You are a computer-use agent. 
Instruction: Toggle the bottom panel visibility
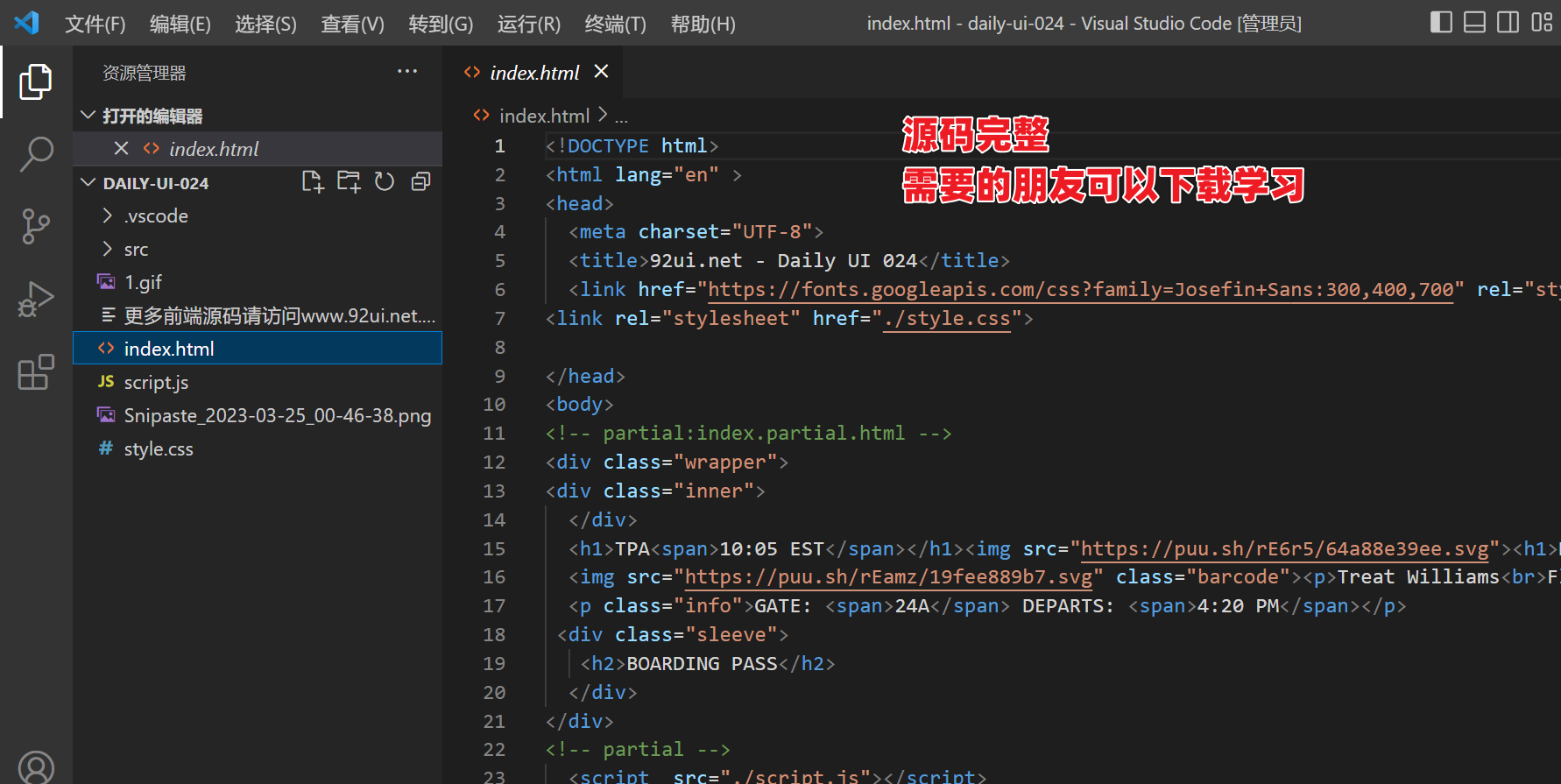click(1474, 23)
